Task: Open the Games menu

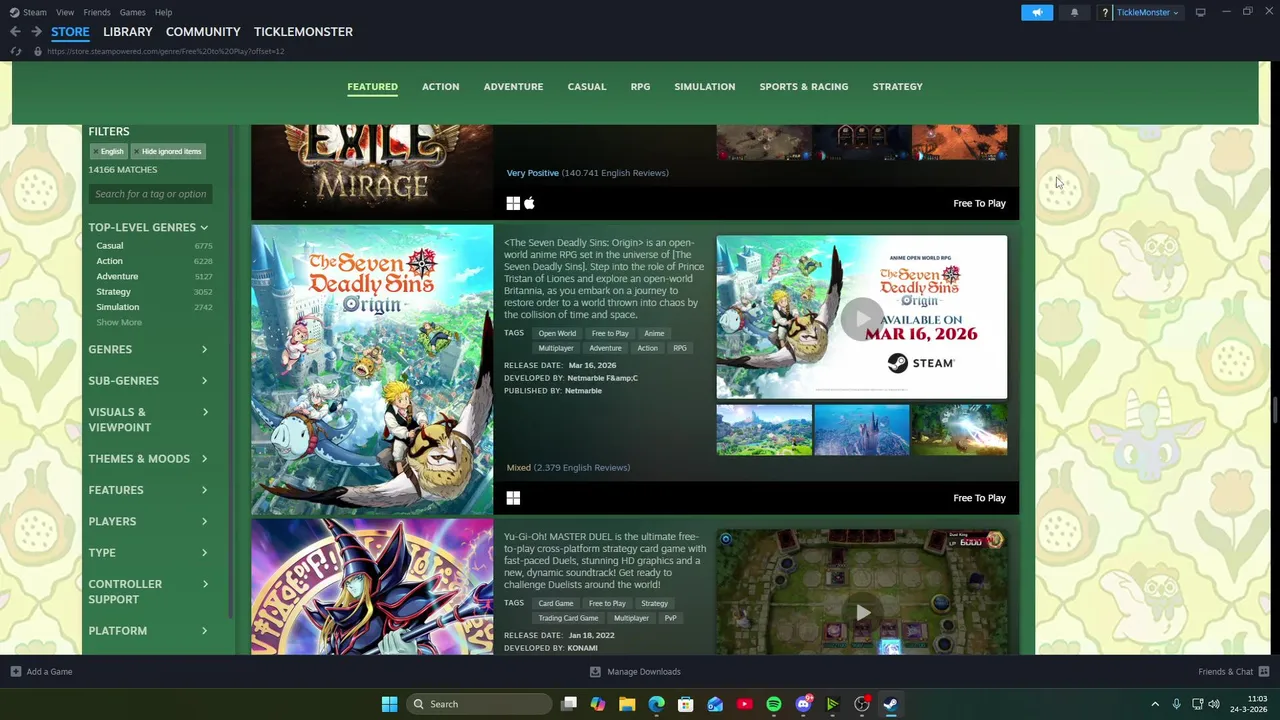Action: [x=132, y=12]
